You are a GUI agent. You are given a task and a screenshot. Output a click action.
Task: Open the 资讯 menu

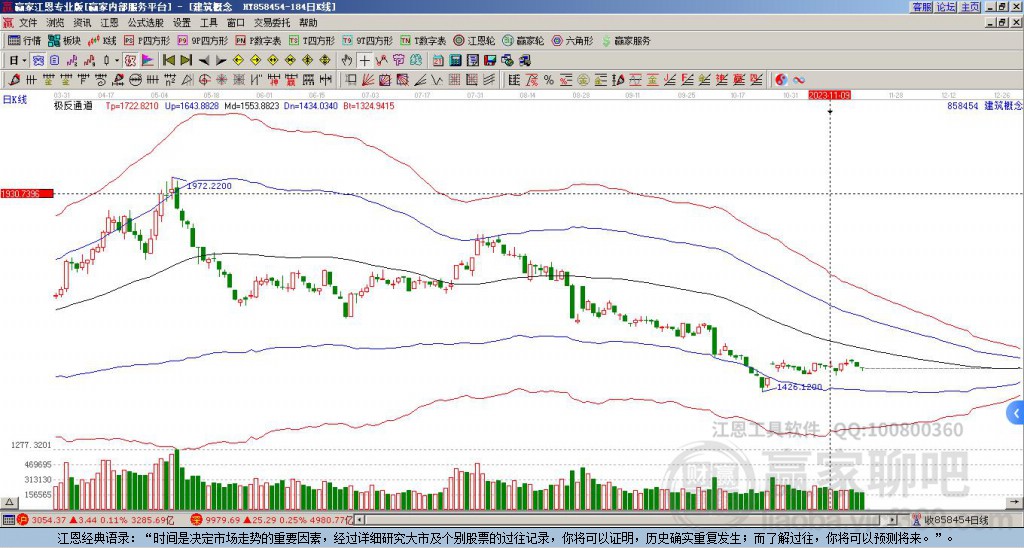[82, 23]
